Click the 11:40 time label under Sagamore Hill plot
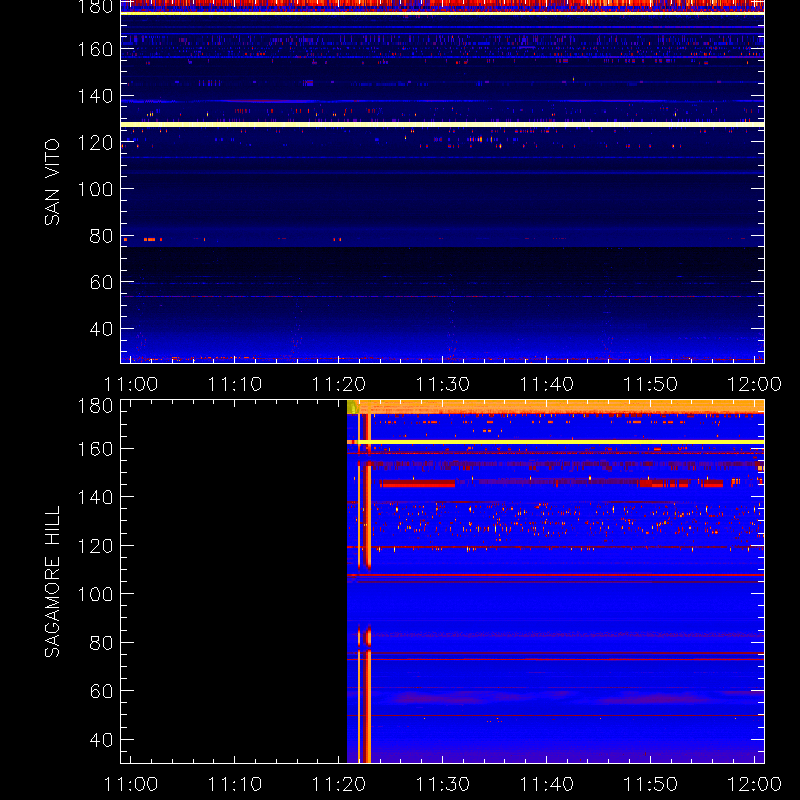Viewport: 800px width, 800px height. click(x=546, y=784)
